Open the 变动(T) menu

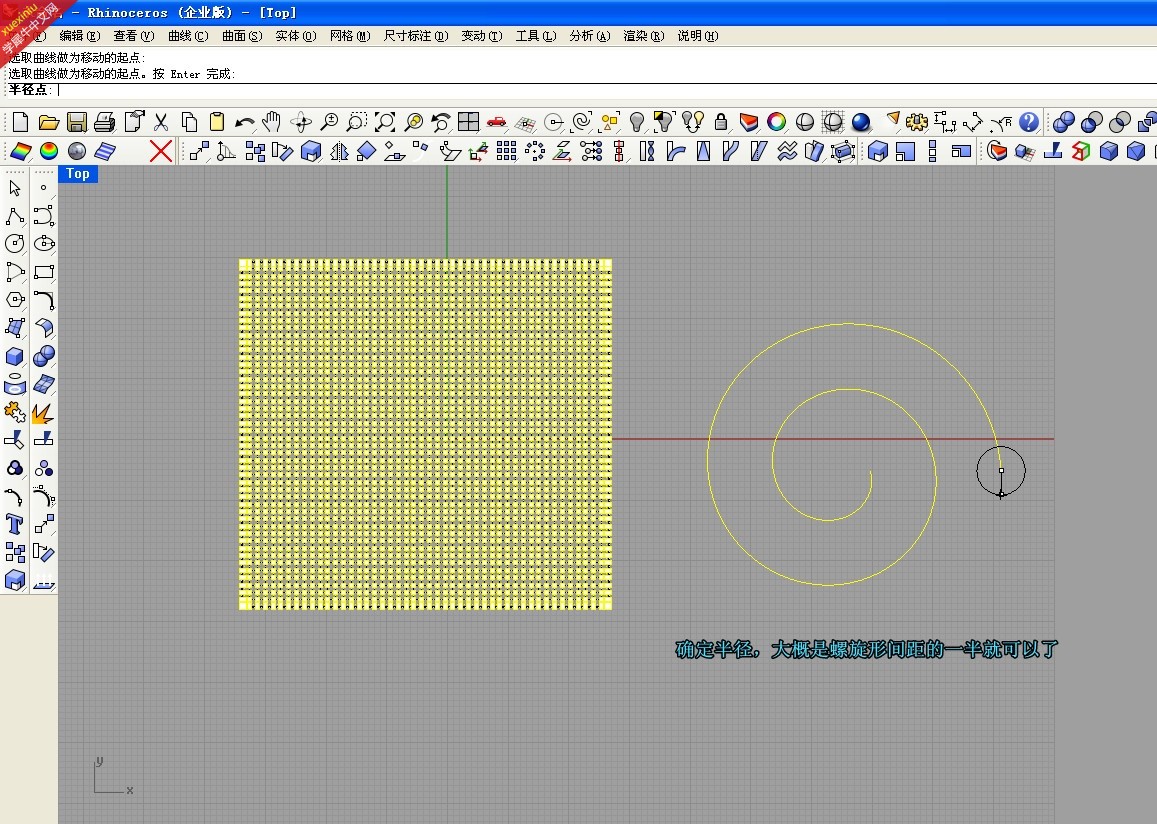coord(482,35)
